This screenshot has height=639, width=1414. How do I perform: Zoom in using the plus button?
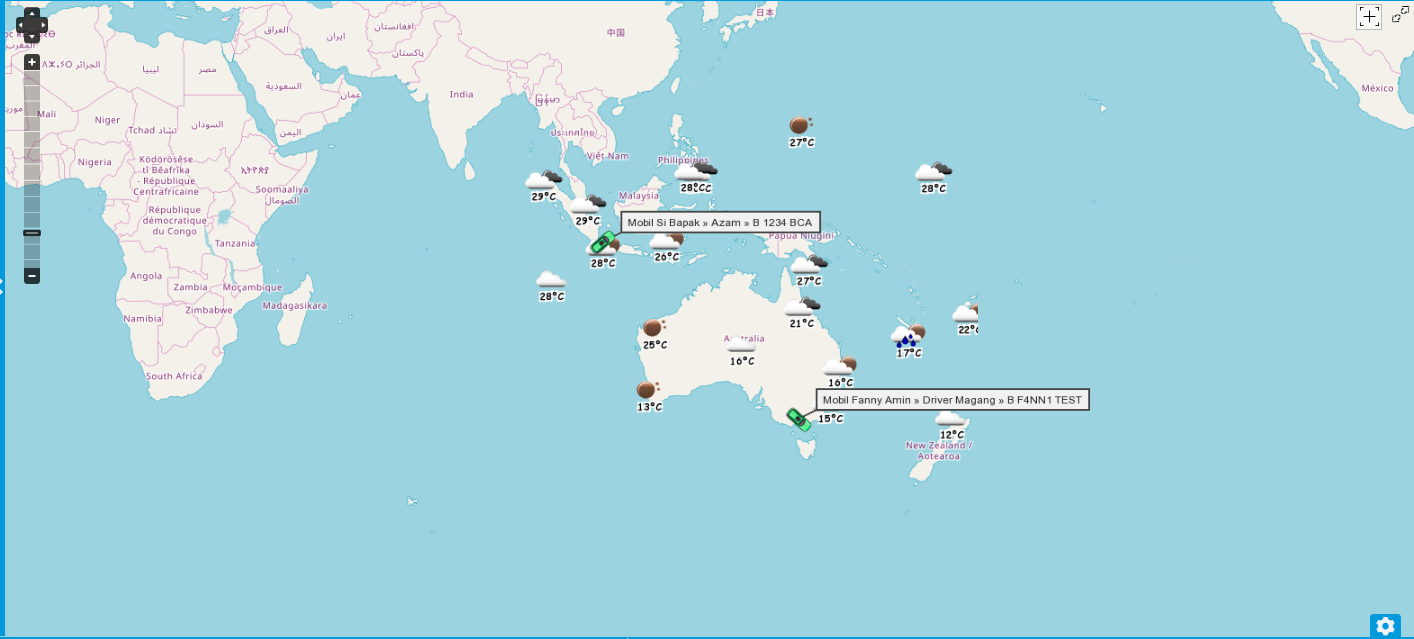(31, 61)
